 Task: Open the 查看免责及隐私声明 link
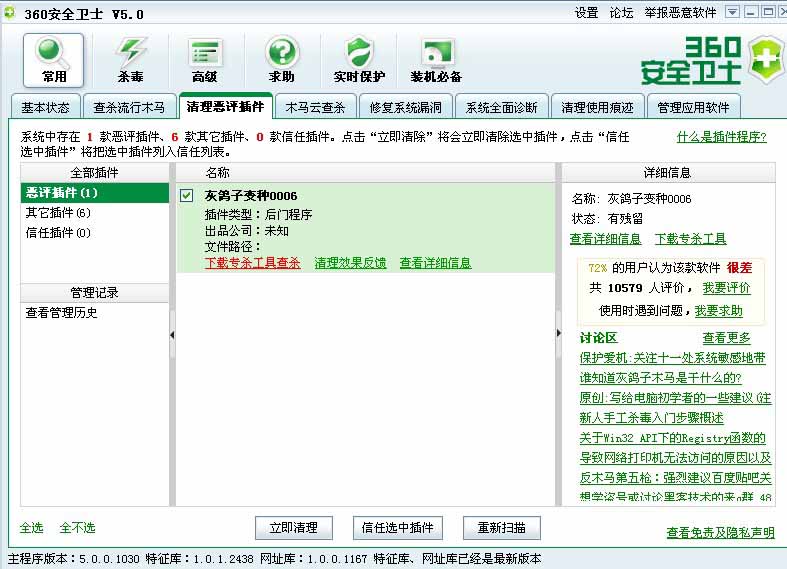720,533
